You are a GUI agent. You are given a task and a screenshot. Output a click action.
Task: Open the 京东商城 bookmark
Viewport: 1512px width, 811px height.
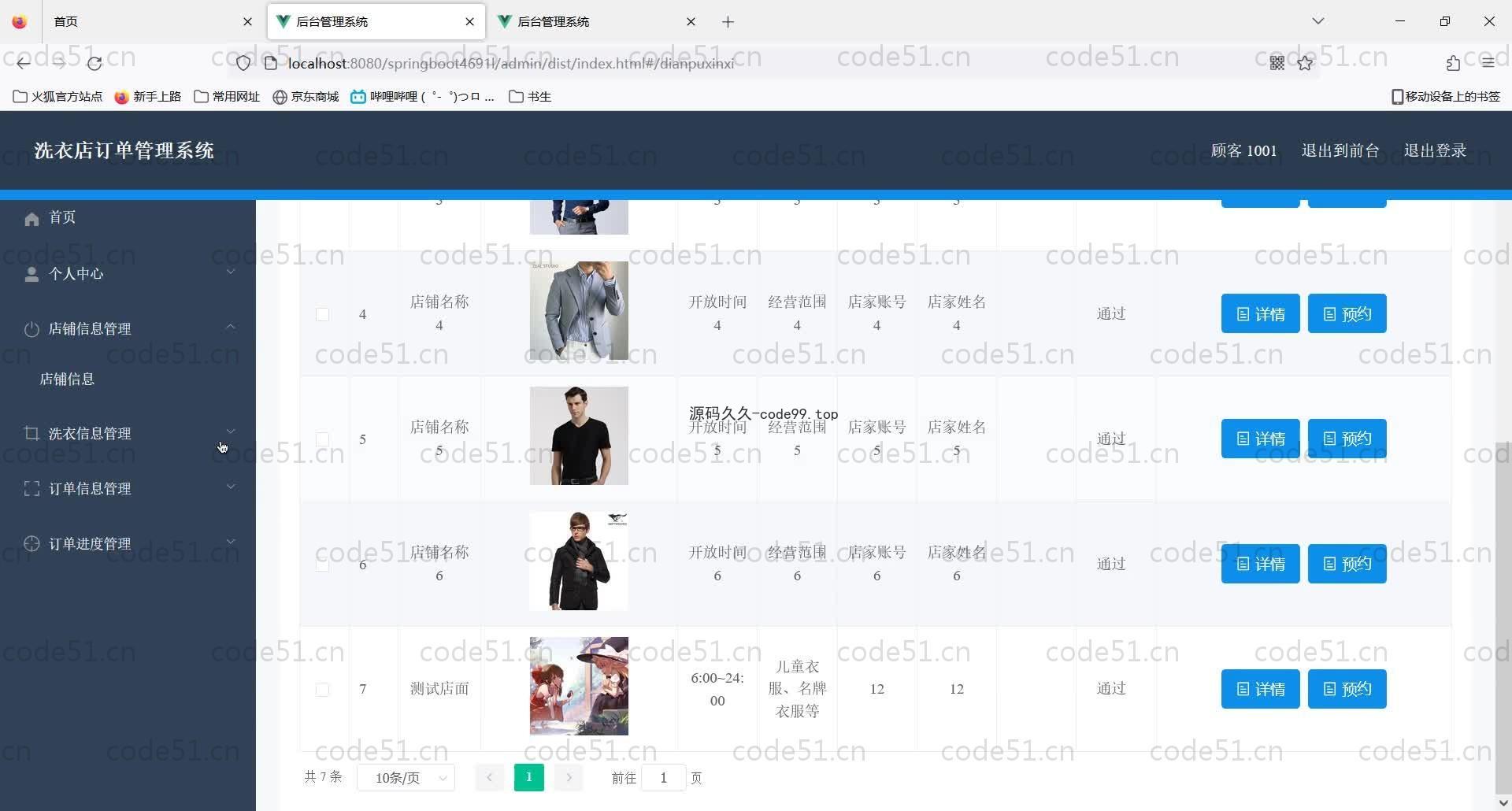[306, 96]
